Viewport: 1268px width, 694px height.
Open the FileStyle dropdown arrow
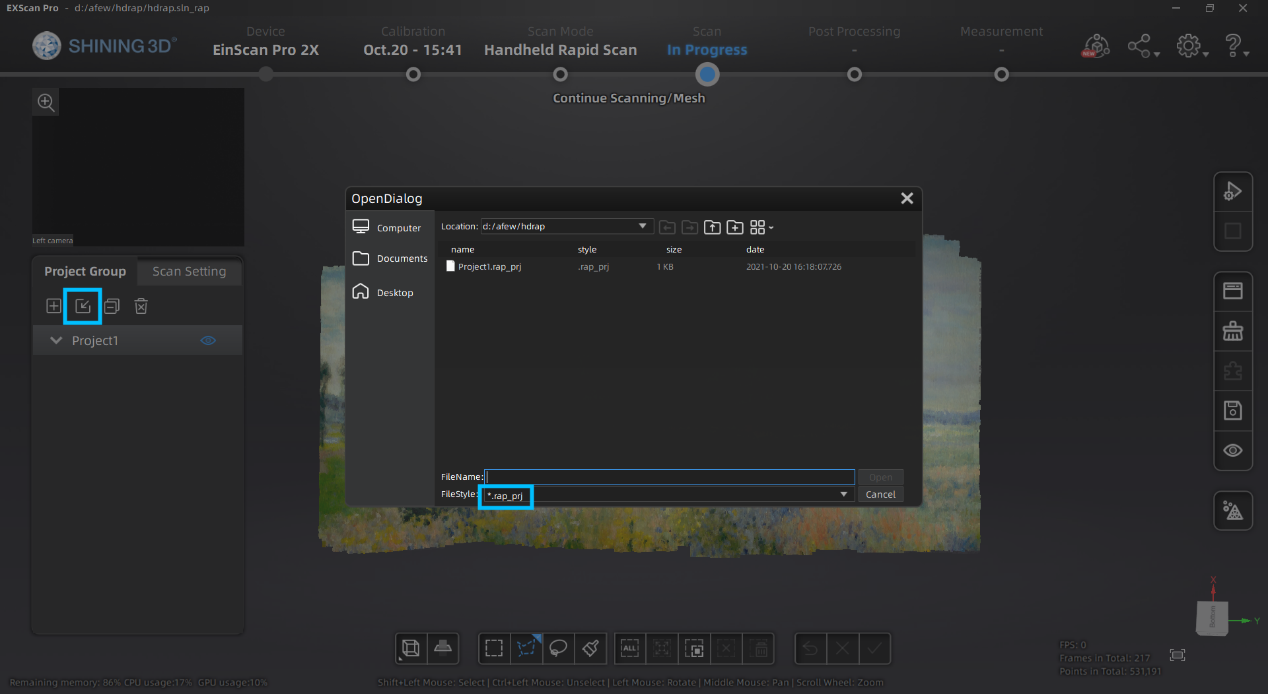pos(844,494)
